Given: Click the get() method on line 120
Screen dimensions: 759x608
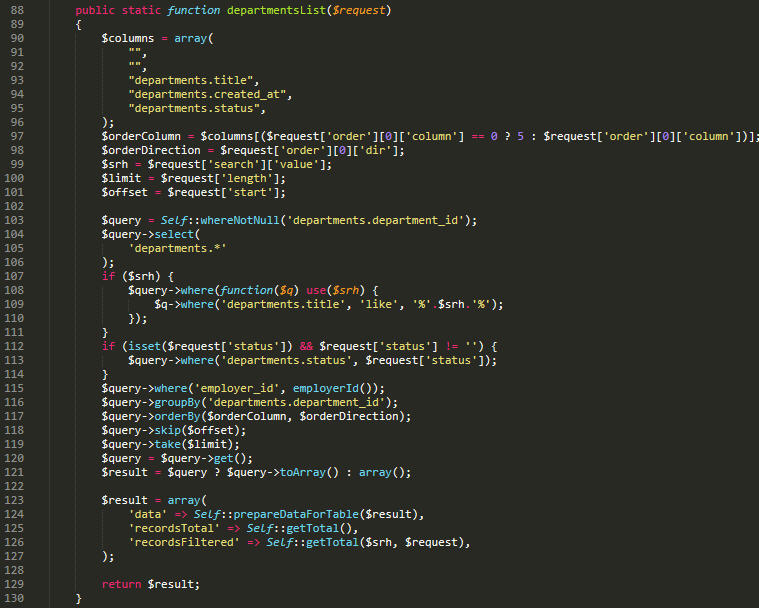Looking at the screenshot, I should (x=230, y=459).
